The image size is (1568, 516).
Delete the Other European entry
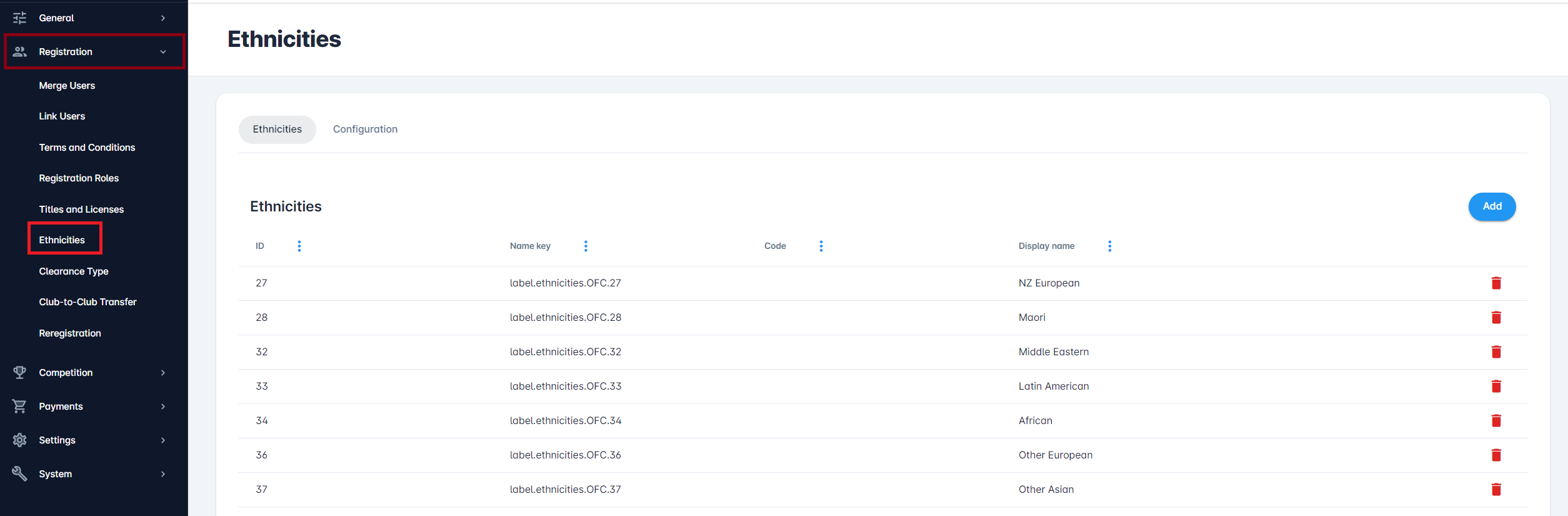coord(1496,455)
